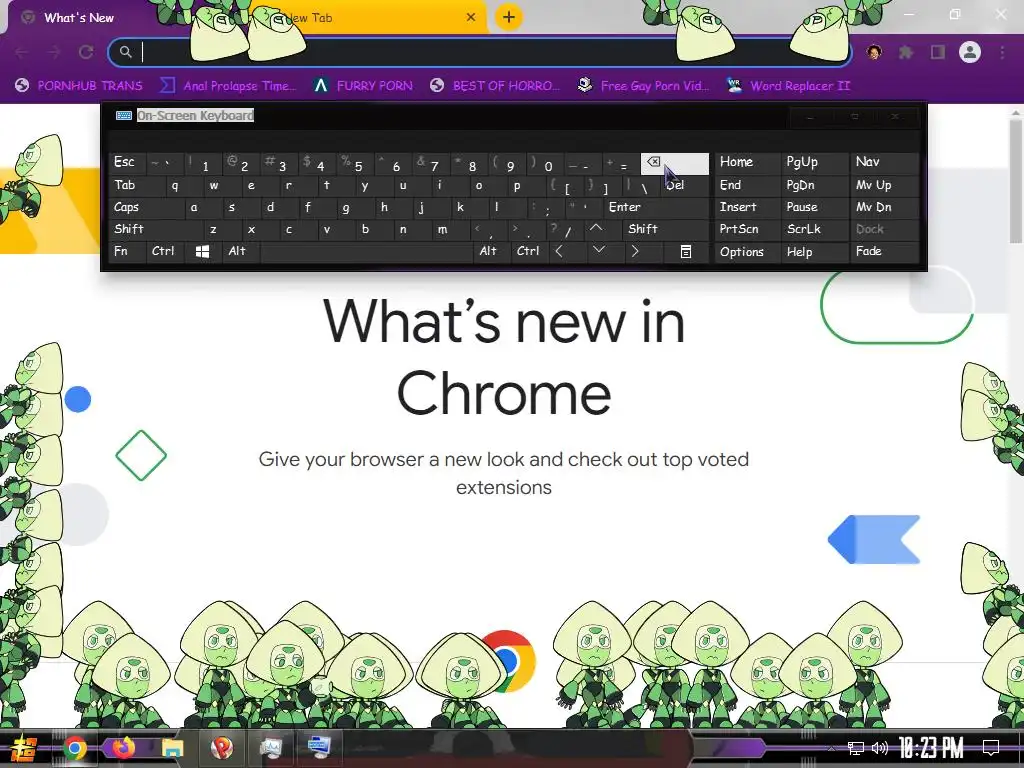Click the context menu key icon
This screenshot has height=768, width=1024.
point(686,251)
